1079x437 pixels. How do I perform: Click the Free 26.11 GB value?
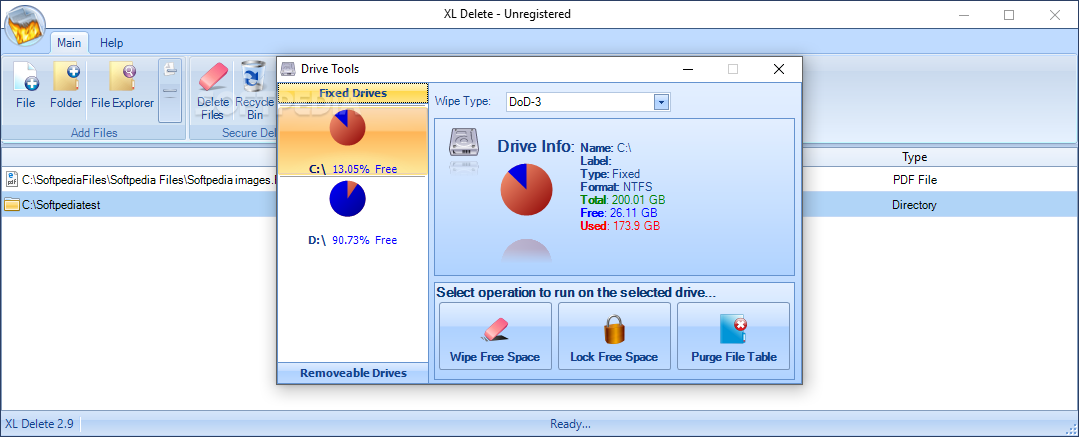(x=617, y=213)
